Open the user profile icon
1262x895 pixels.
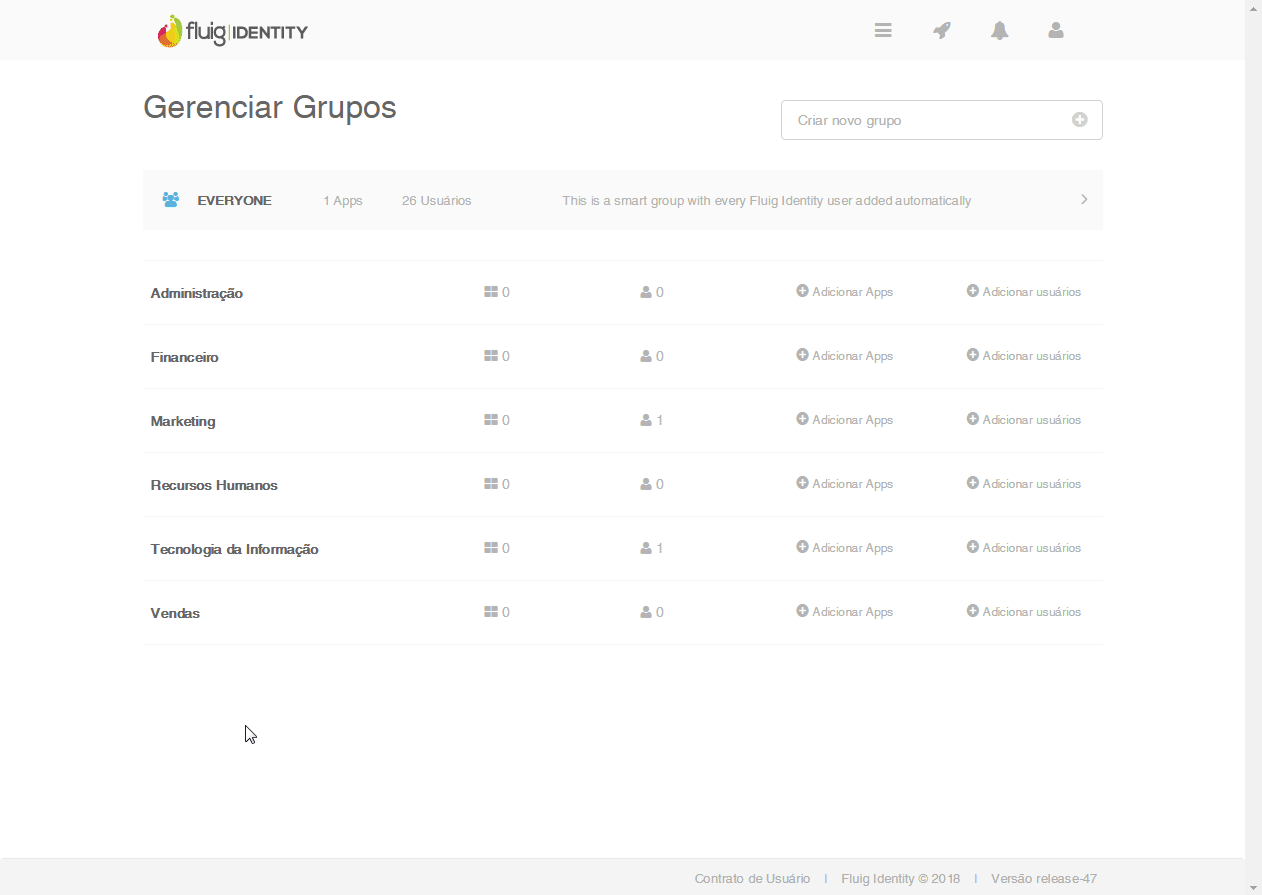pos(1056,31)
